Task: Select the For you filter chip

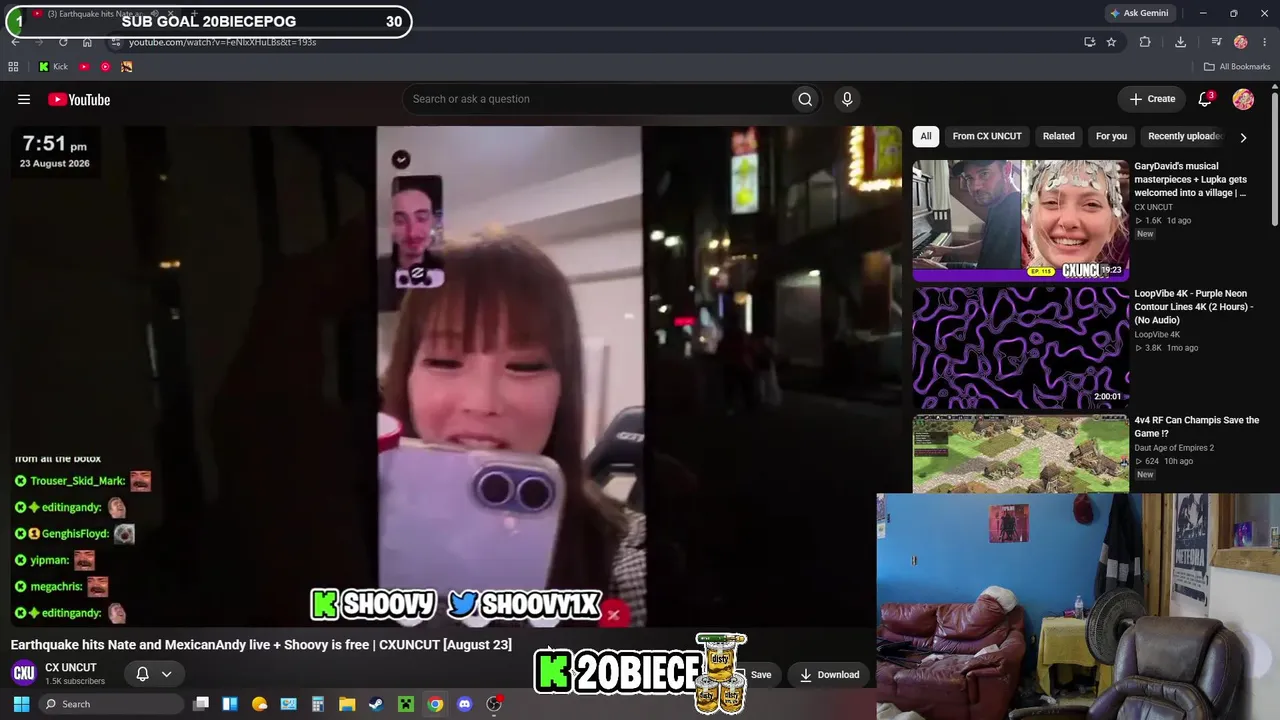Action: (1111, 136)
